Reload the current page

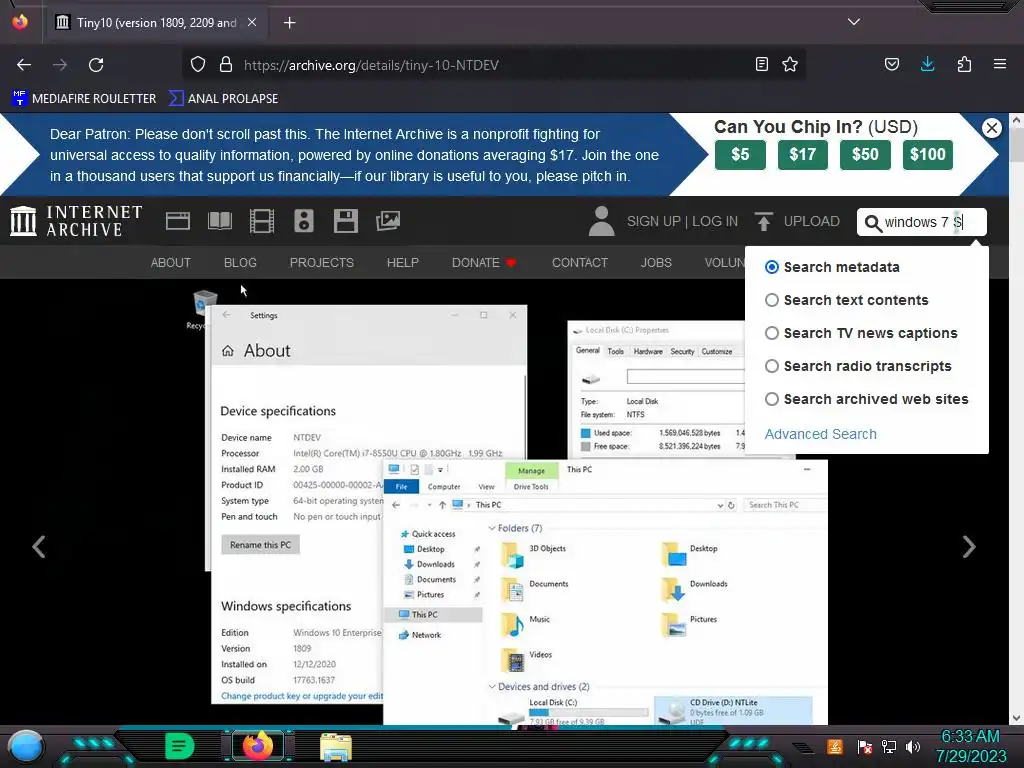[96, 65]
